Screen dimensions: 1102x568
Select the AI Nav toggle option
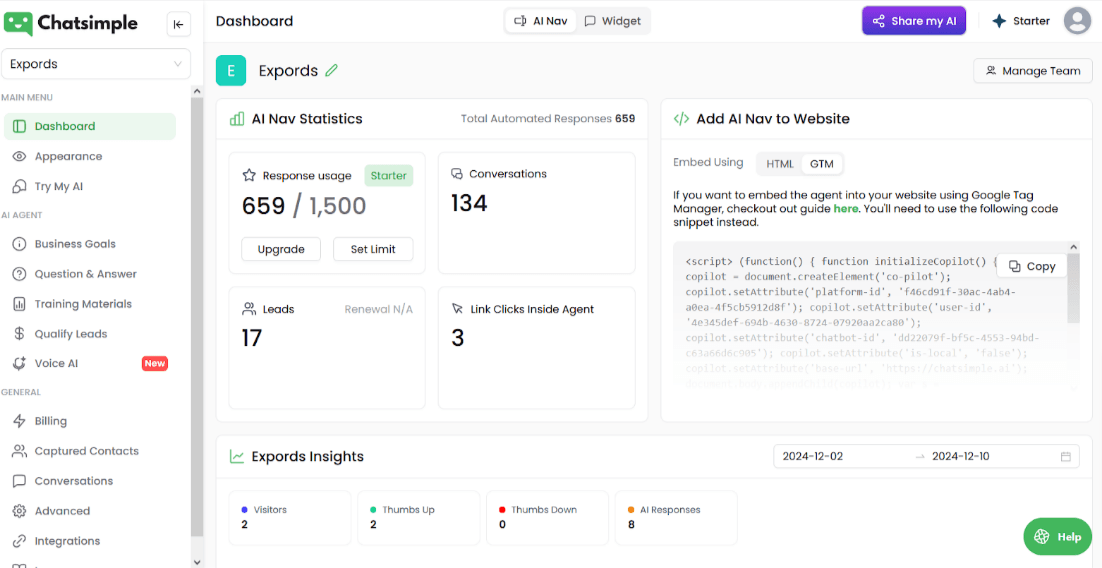coord(541,21)
